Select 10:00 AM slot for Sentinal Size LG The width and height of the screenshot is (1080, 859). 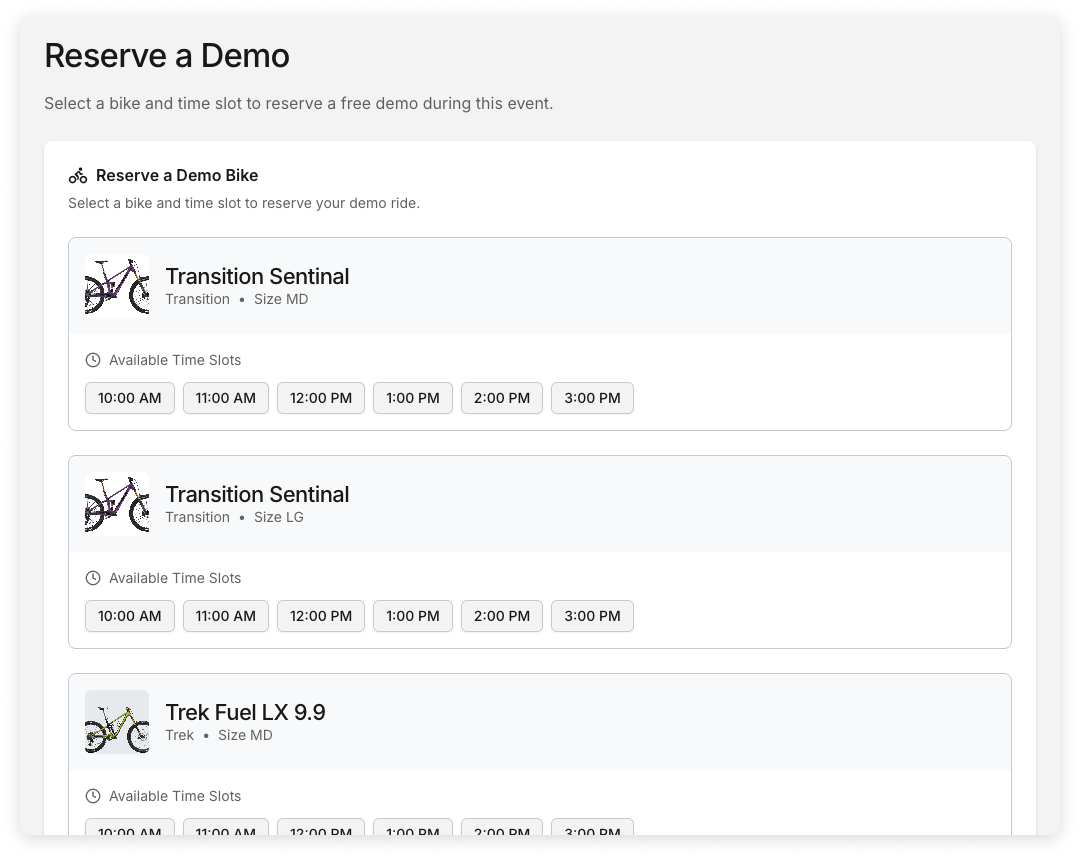click(130, 616)
